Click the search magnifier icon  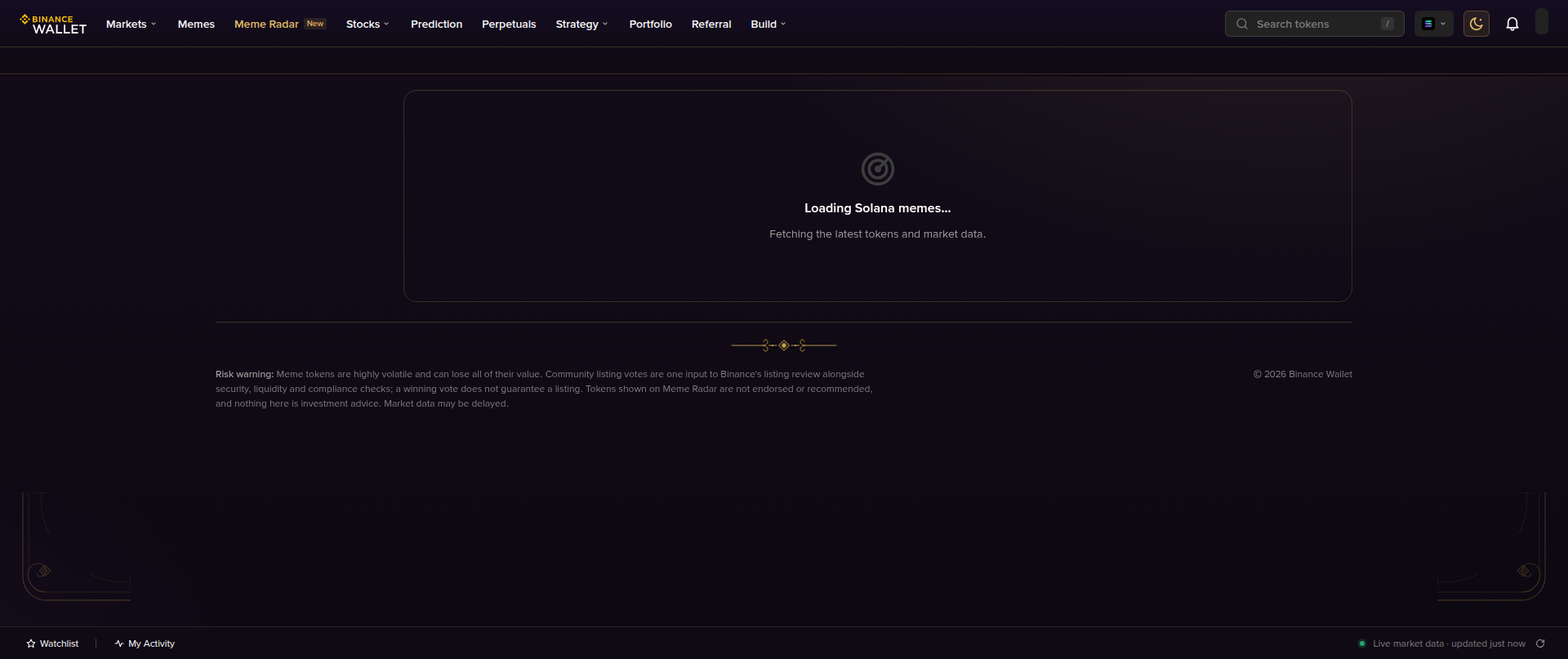click(x=1242, y=24)
